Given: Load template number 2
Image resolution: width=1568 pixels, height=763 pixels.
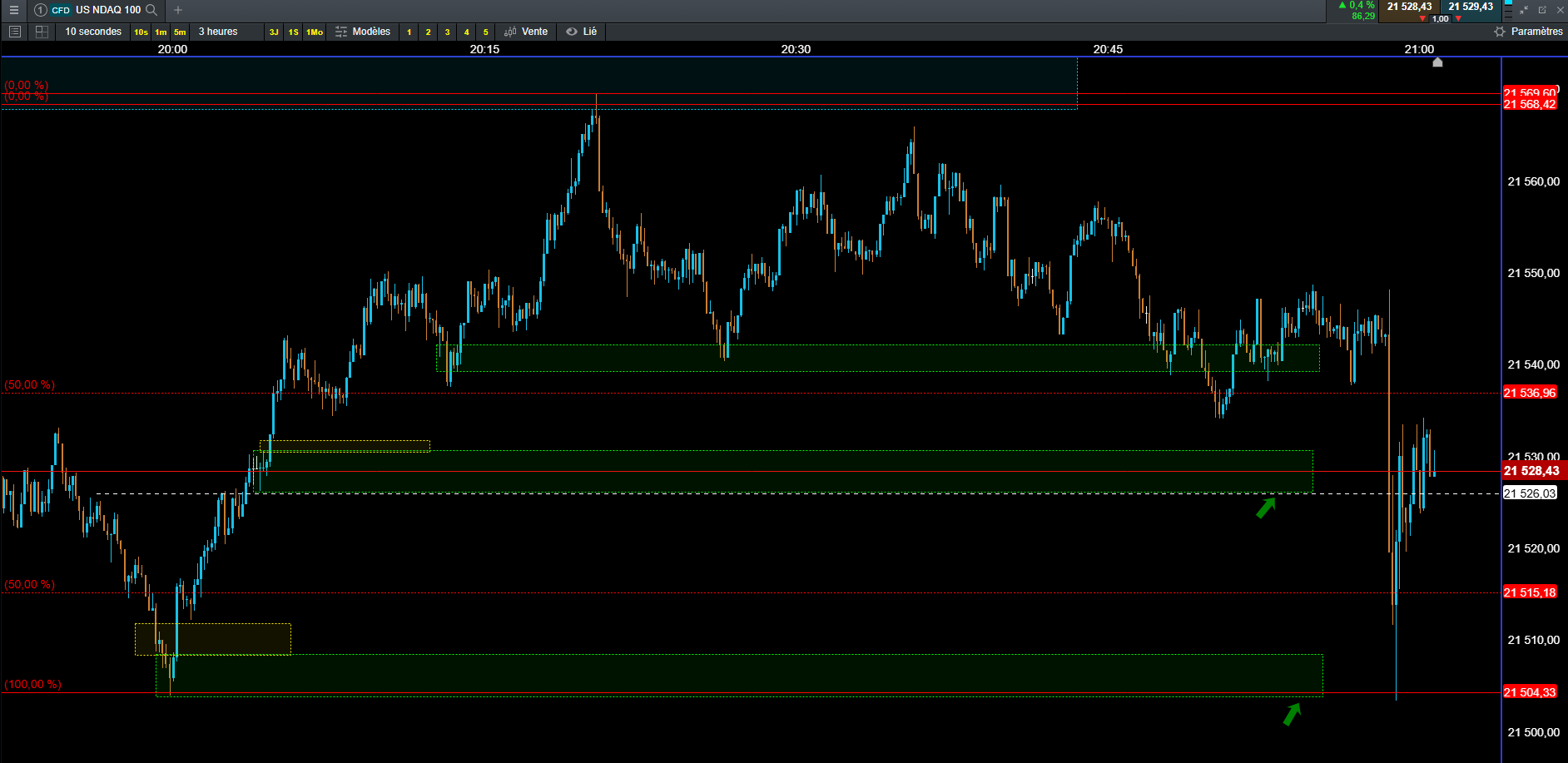Looking at the screenshot, I should coord(428,32).
